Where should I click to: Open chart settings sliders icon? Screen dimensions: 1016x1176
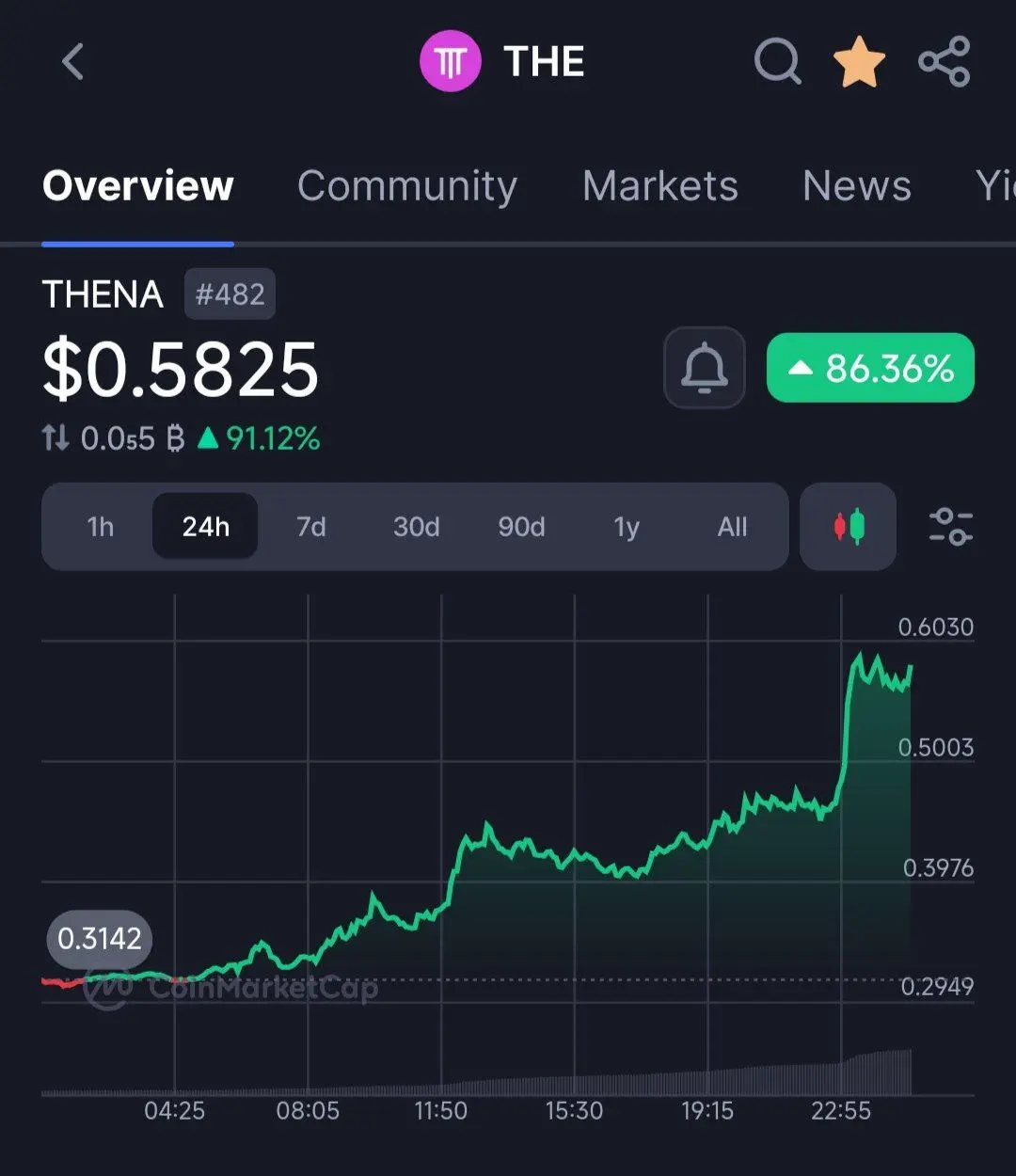(950, 527)
